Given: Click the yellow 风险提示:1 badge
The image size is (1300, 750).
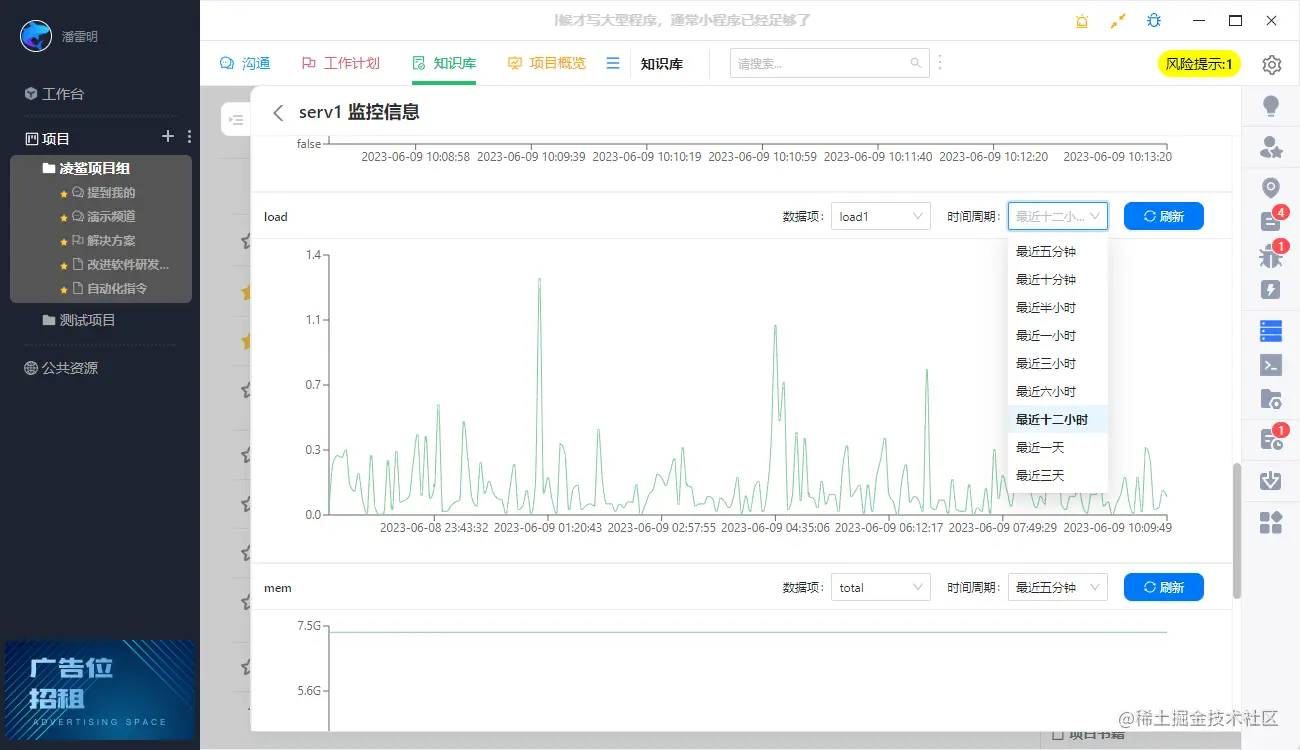Looking at the screenshot, I should pos(1199,64).
